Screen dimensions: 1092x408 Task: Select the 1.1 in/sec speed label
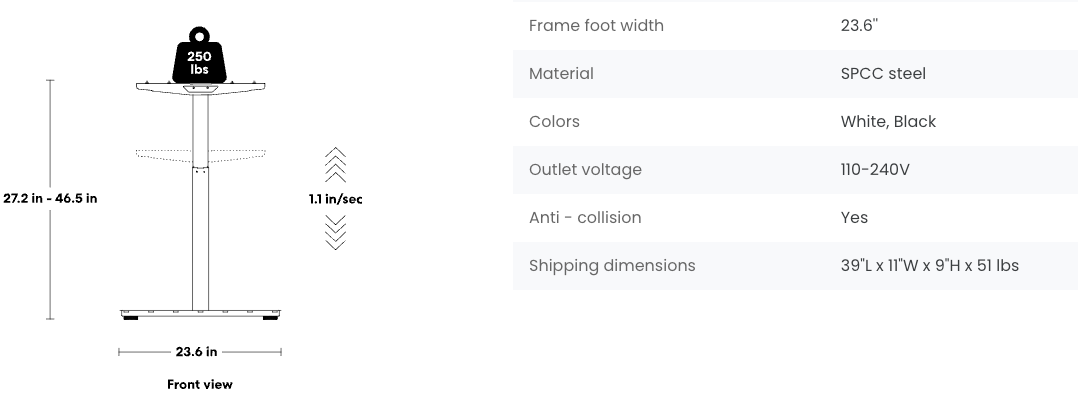[x=336, y=199]
